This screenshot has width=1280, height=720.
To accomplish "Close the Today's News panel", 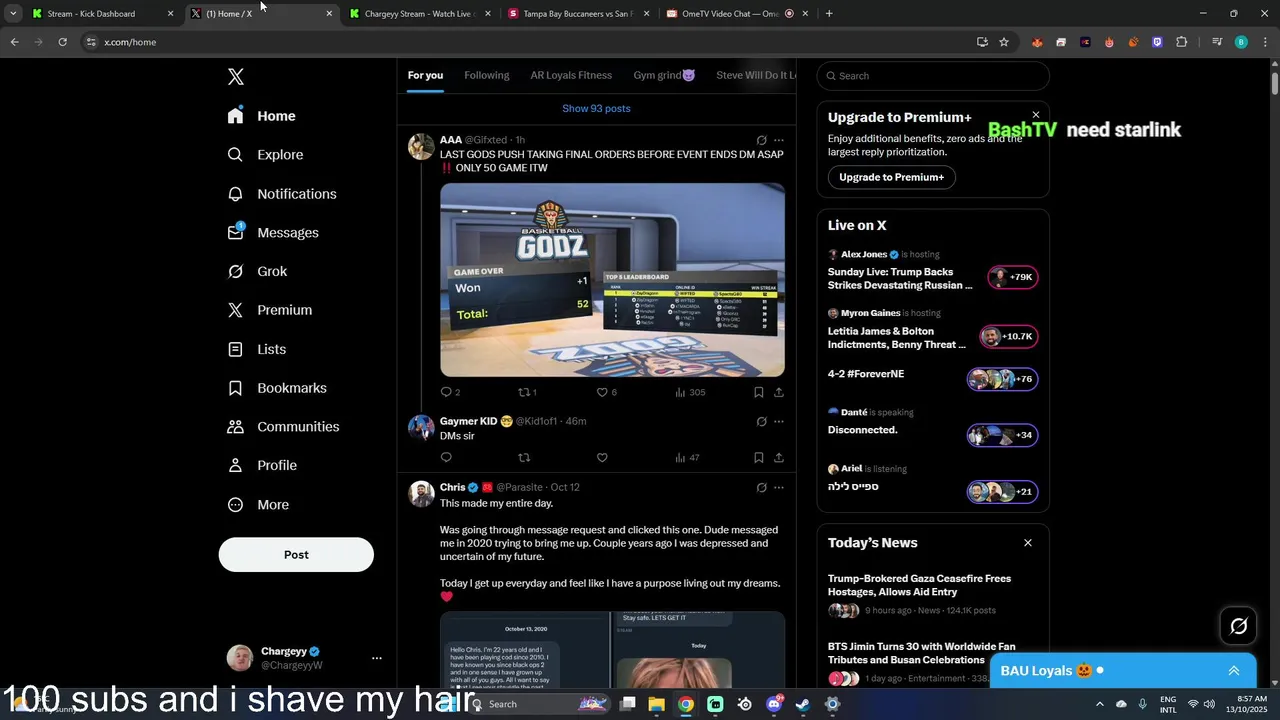I will tap(1027, 543).
